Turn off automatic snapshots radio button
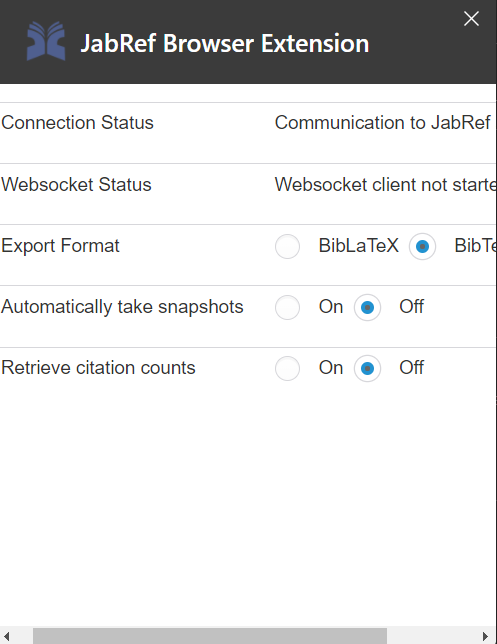497x644 pixels. coord(367,307)
